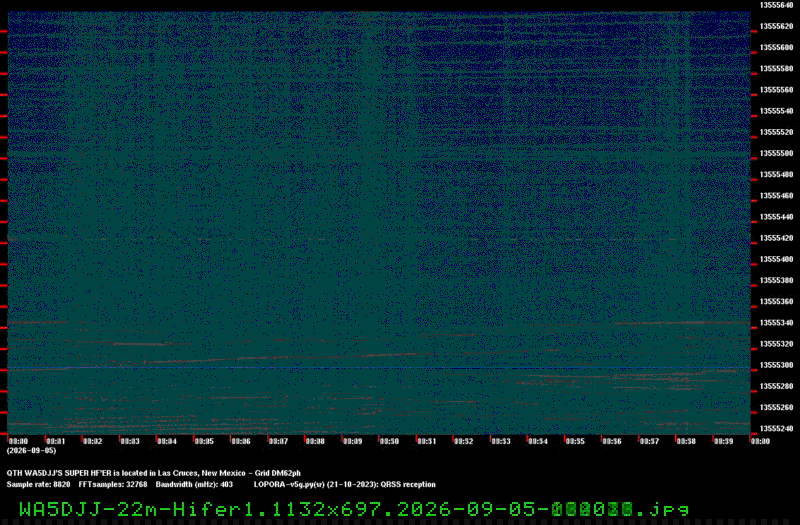The width and height of the screenshot is (800, 525).
Task: Click the FFTsamples: 32768 text
Action: click(x=113, y=485)
